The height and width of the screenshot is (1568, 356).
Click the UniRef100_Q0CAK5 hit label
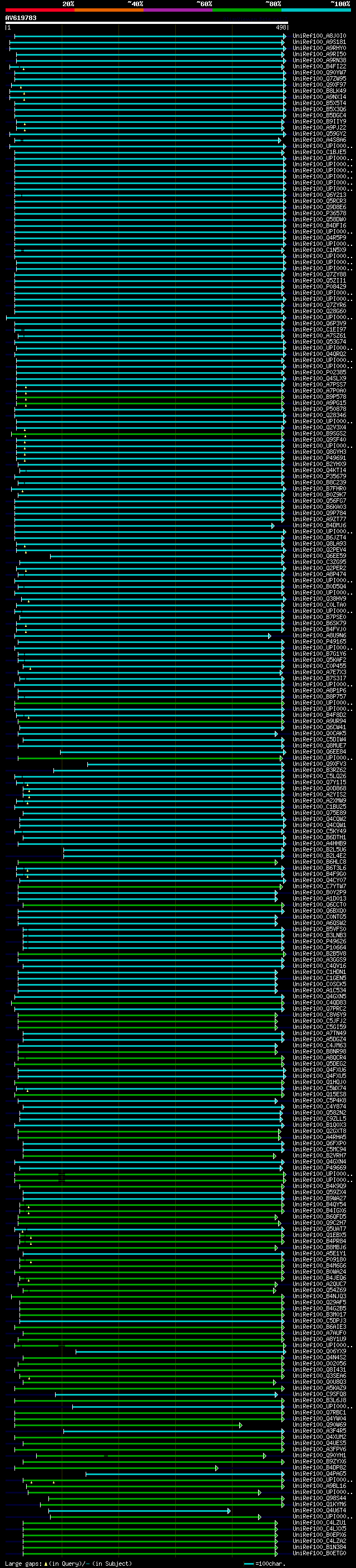coord(319,734)
